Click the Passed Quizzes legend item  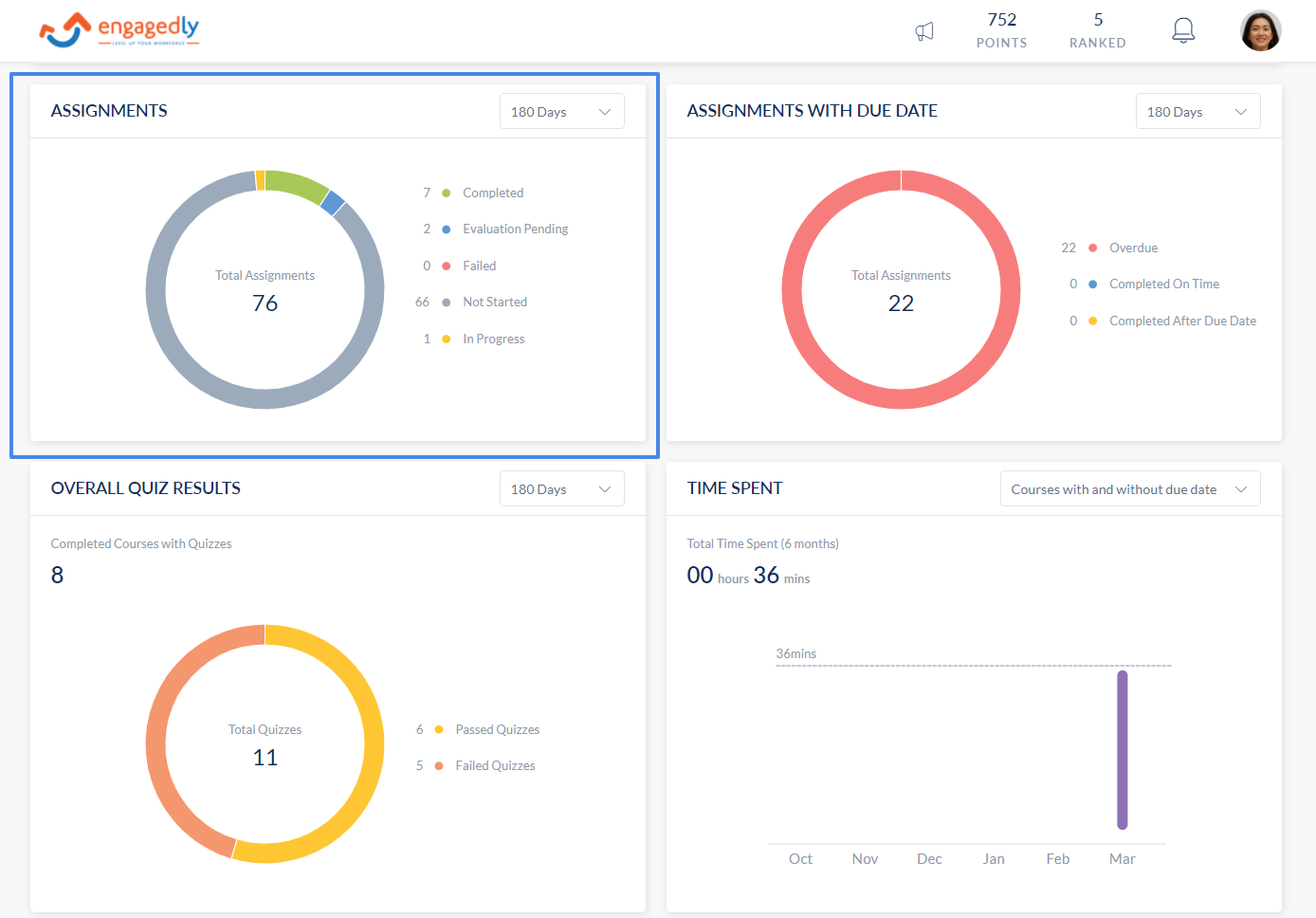(478, 729)
